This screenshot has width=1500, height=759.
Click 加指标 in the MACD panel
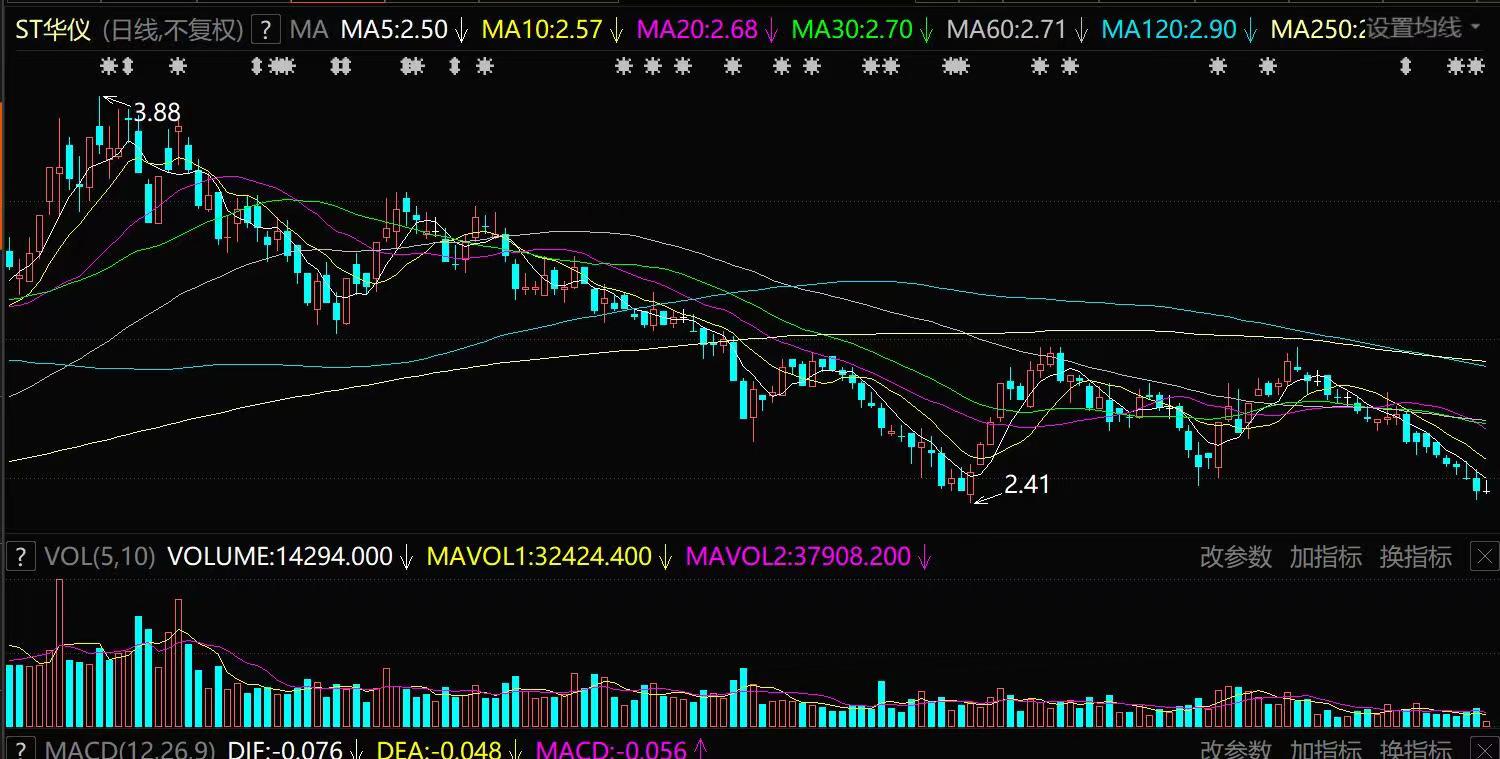click(1326, 749)
